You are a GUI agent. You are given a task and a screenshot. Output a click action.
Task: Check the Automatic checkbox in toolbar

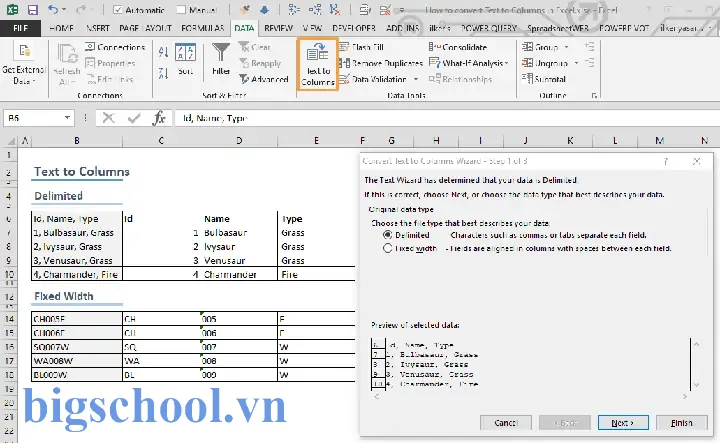click(x=118, y=10)
